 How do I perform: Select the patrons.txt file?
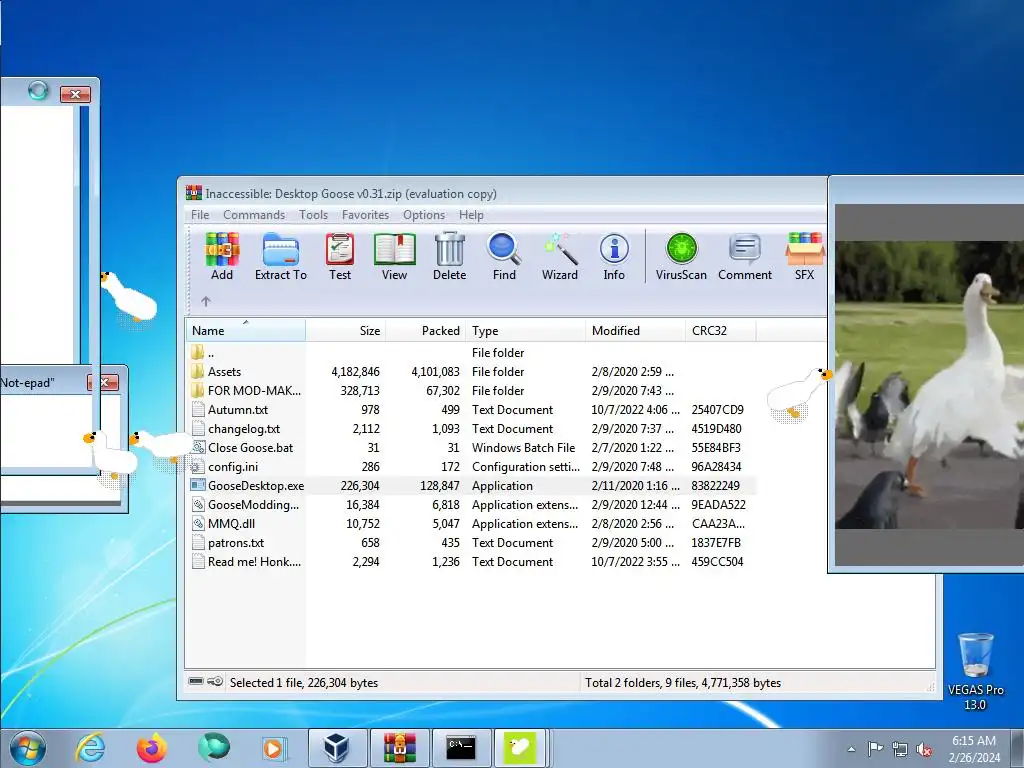[472, 542]
